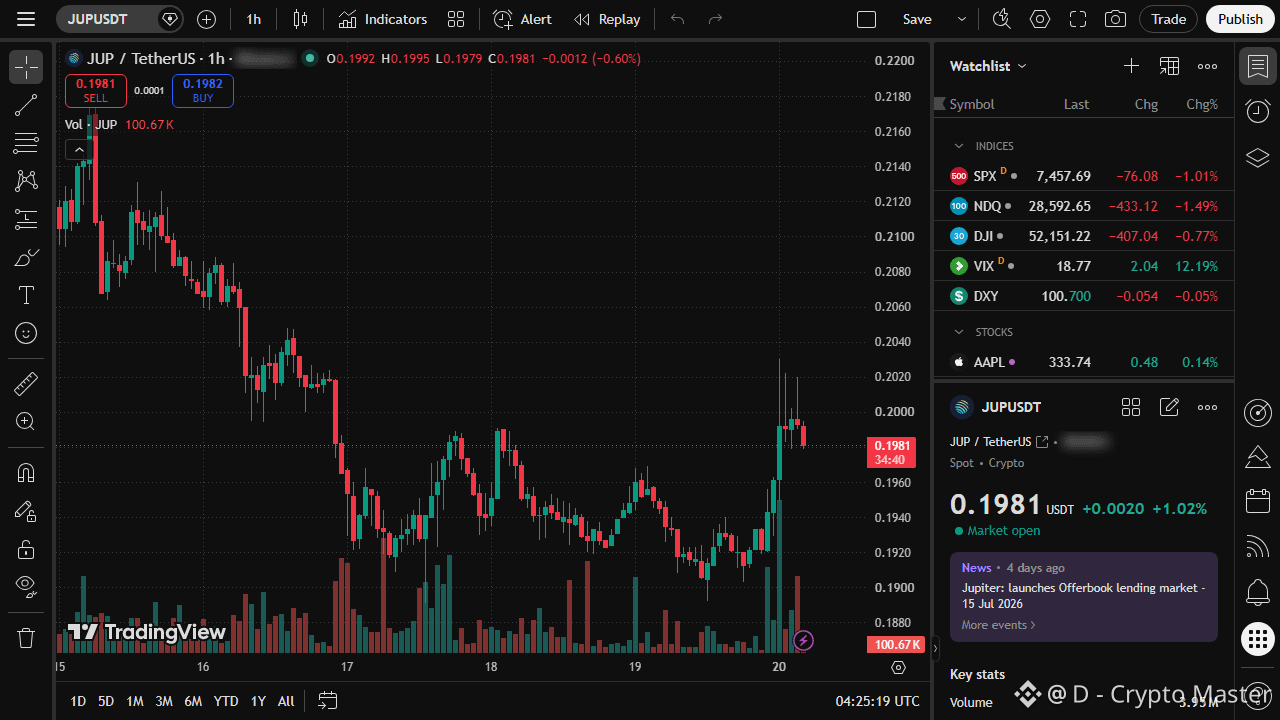Open the alerts clock panel icon
This screenshot has height=720, width=1280.
click(1258, 111)
